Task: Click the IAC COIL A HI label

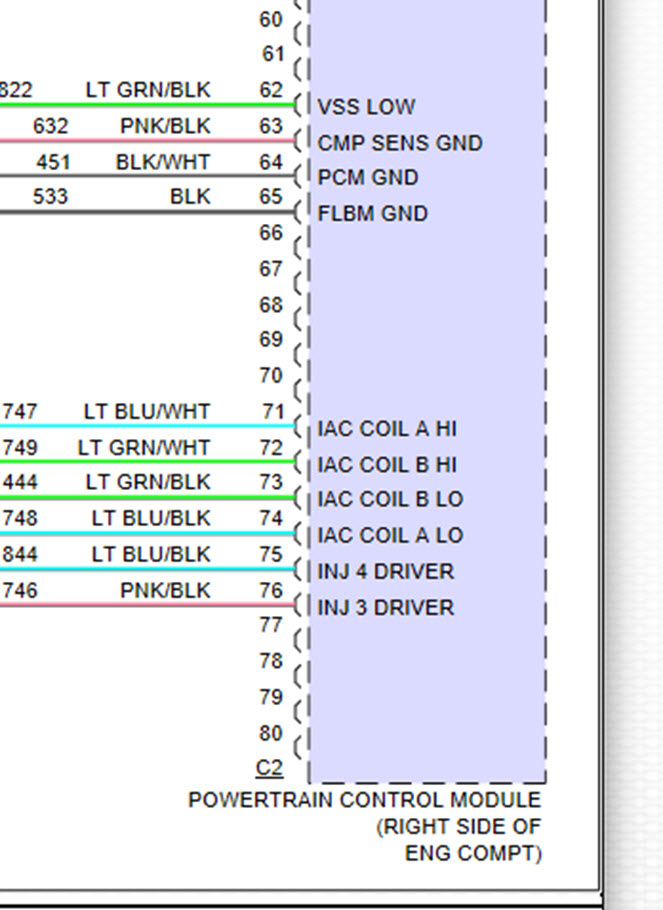Action: pos(387,429)
